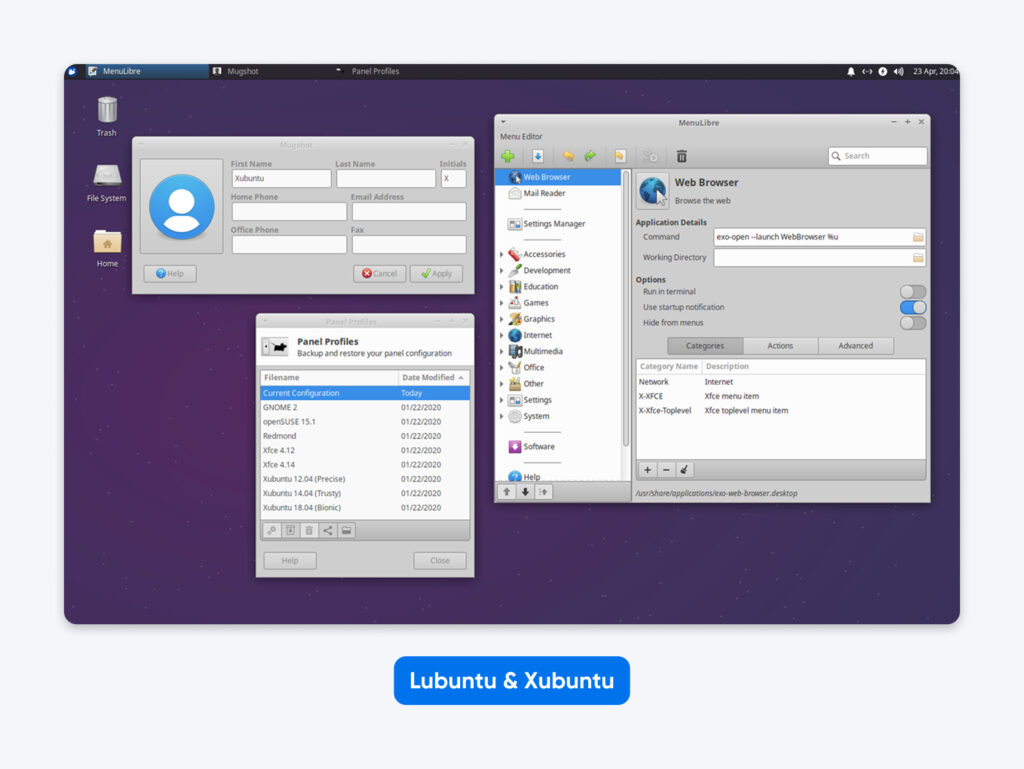Viewport: 1024px width, 769px height.
Task: Remove a panel profile with the trash icon
Action: (x=308, y=530)
